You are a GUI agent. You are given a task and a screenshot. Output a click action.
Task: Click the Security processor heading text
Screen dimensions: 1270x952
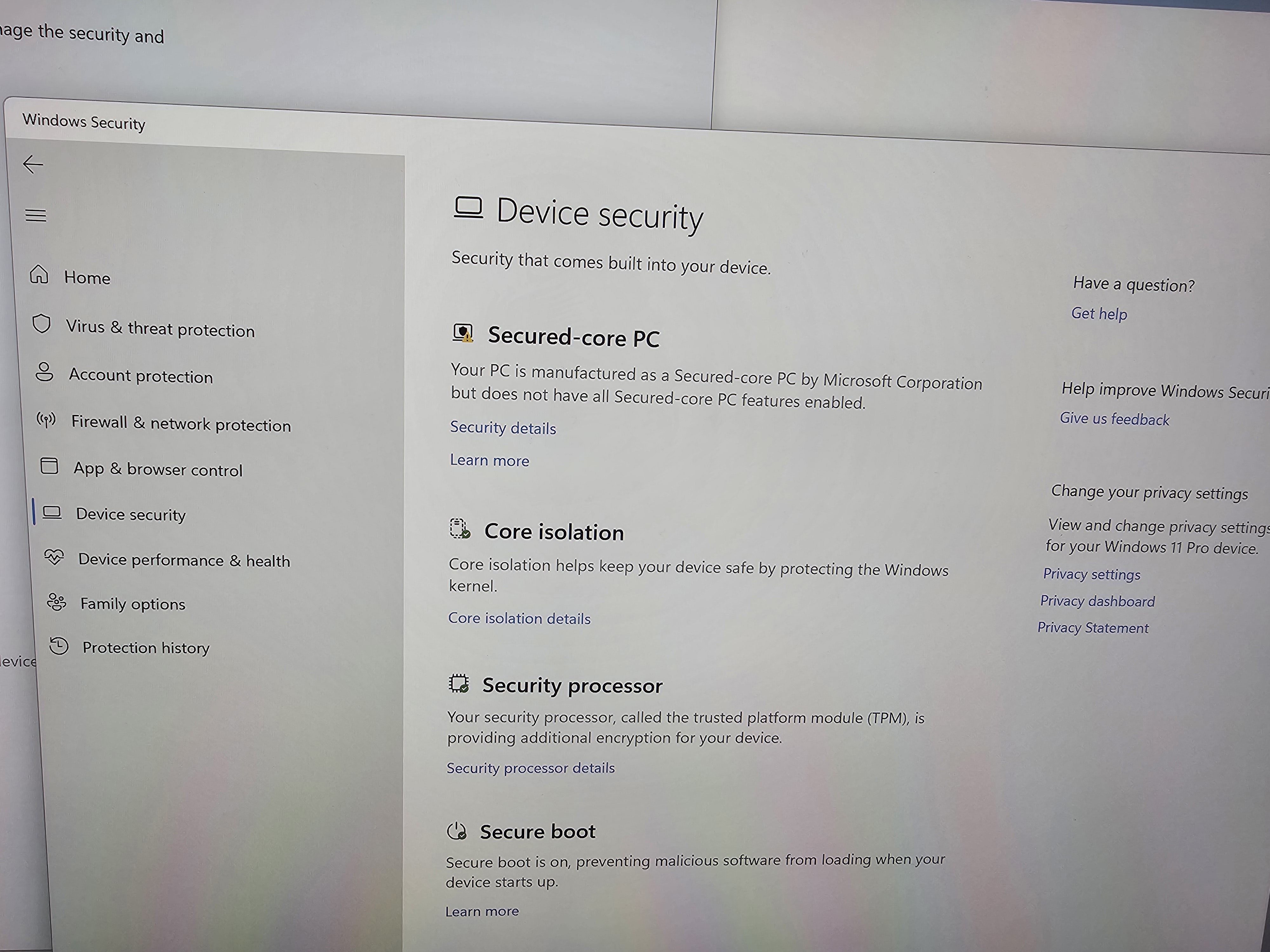(572, 685)
